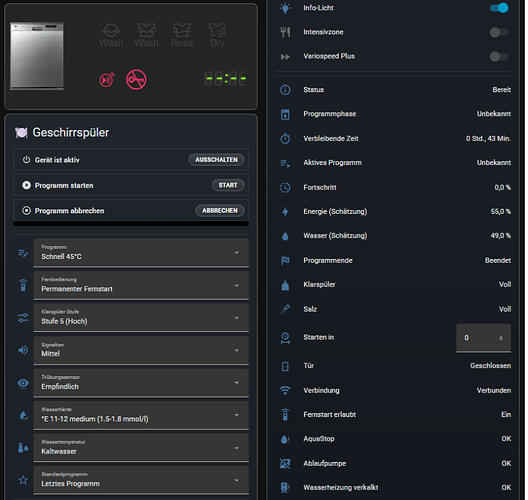Click the Programmphase dishwasher icon
The height and width of the screenshot is (500, 528).
click(285, 114)
